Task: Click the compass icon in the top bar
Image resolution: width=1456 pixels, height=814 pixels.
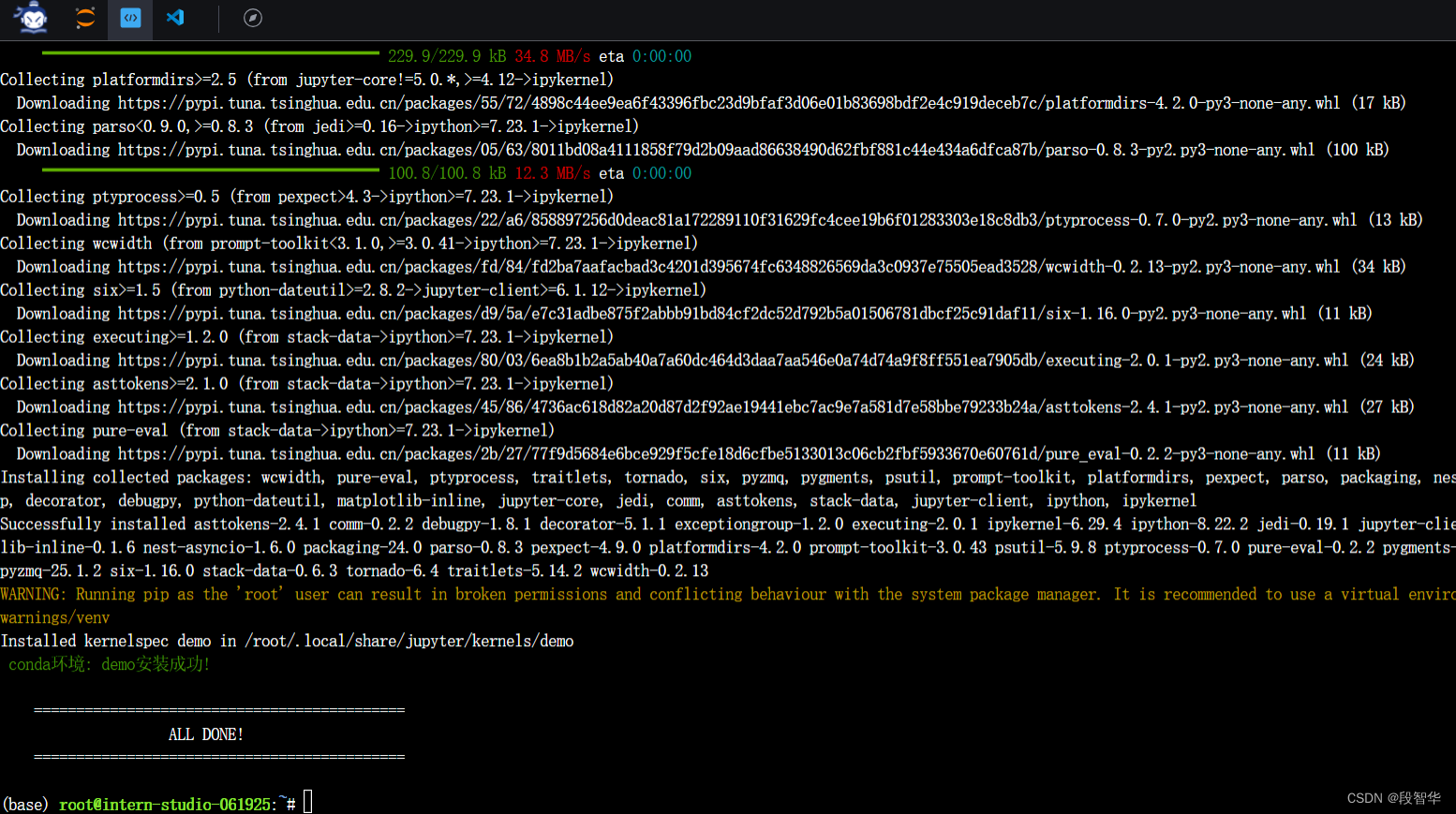Action: 253,18
